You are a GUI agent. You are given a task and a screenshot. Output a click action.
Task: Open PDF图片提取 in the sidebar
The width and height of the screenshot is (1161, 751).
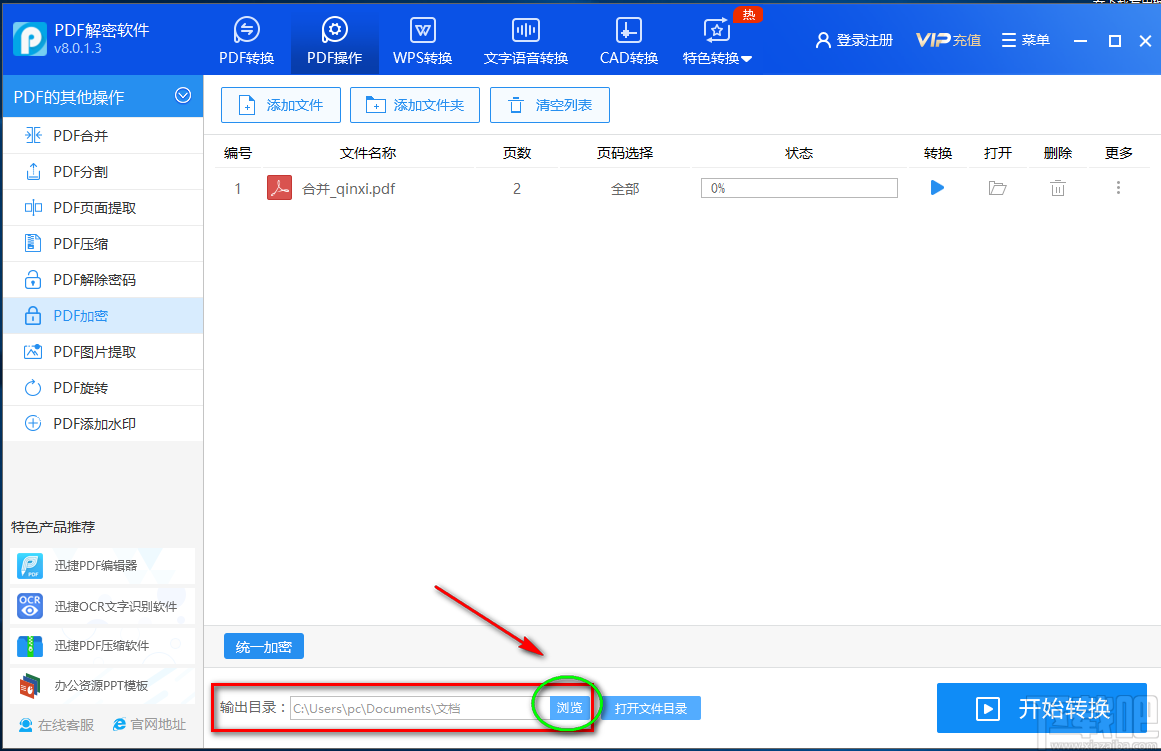coord(103,352)
